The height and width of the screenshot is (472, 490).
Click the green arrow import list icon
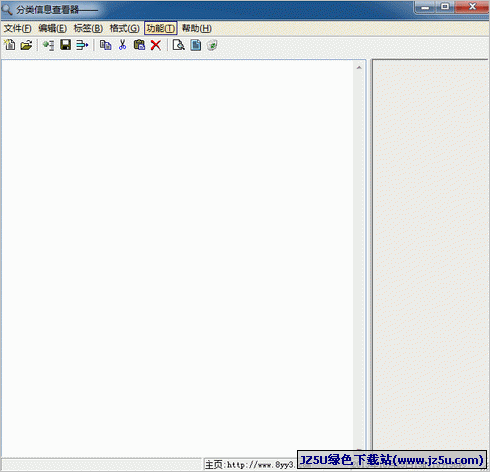click(x=48, y=45)
